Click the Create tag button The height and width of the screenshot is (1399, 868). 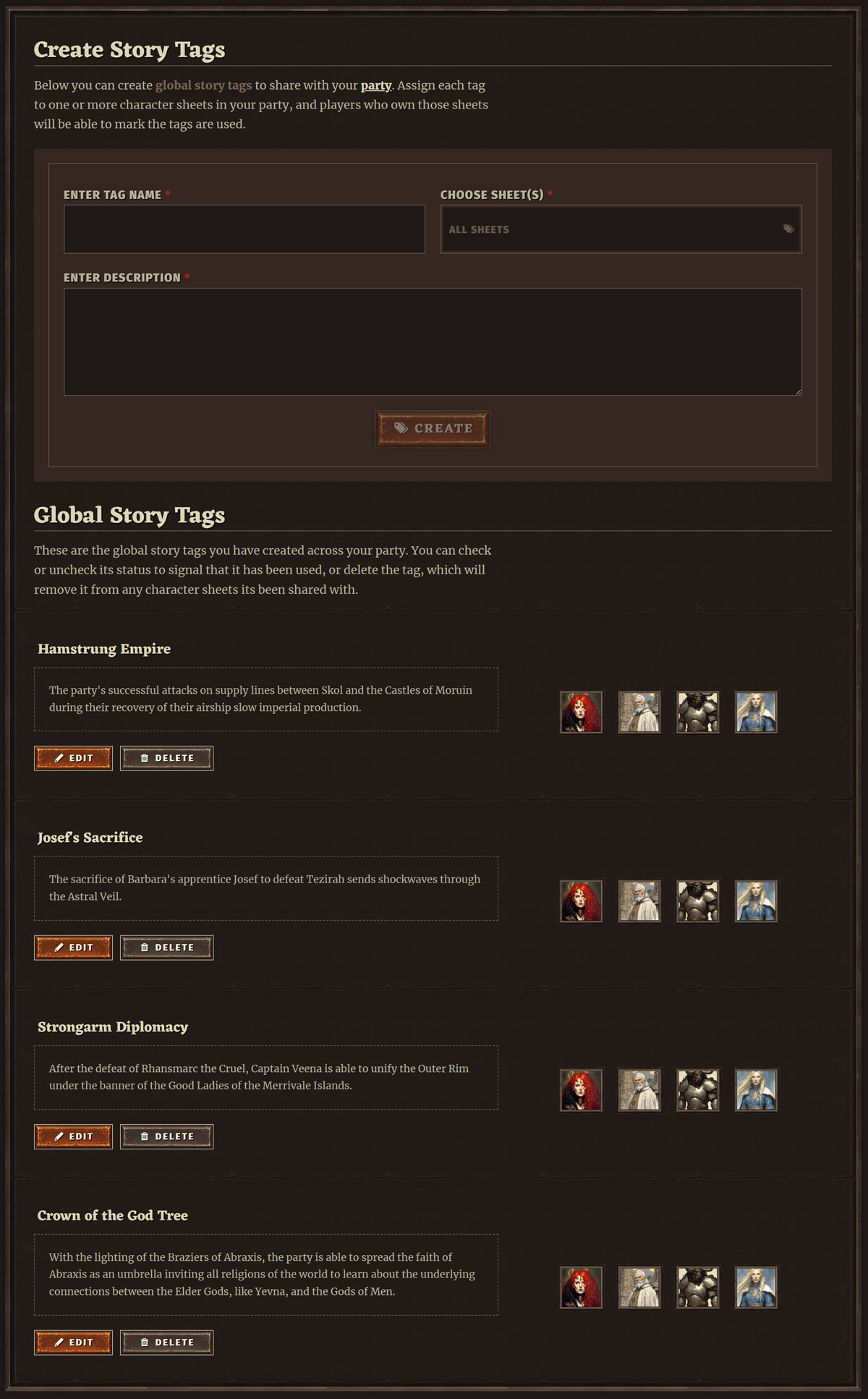coord(433,429)
